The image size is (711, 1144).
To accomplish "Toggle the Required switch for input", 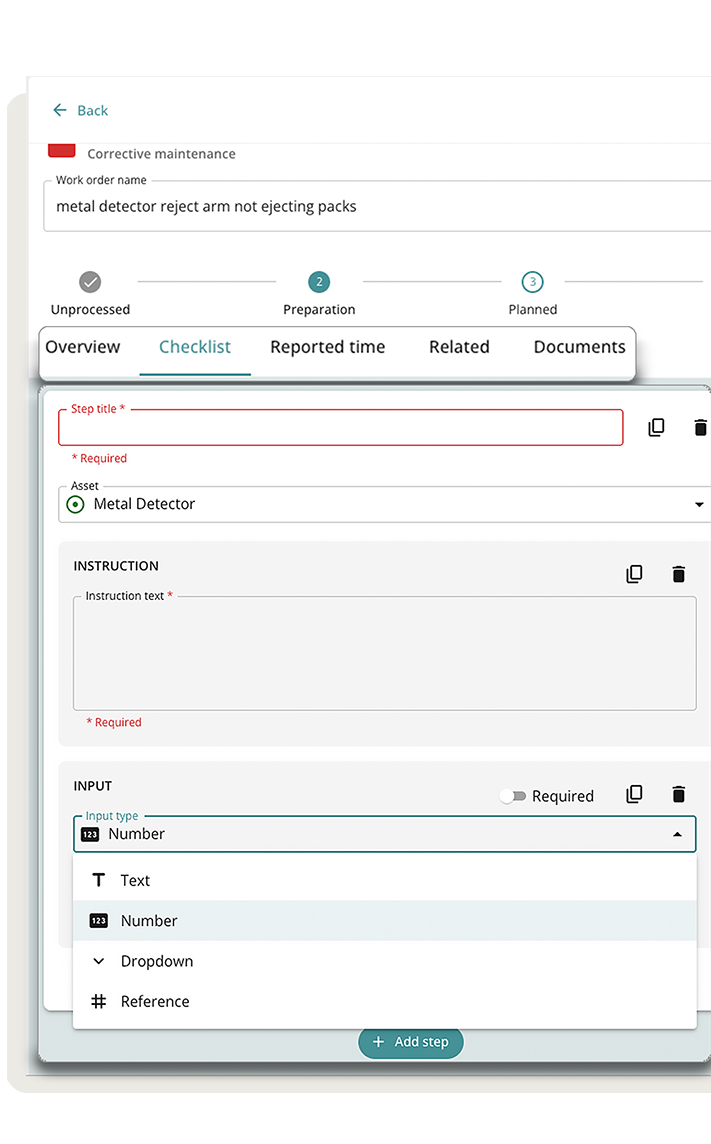I will (513, 796).
